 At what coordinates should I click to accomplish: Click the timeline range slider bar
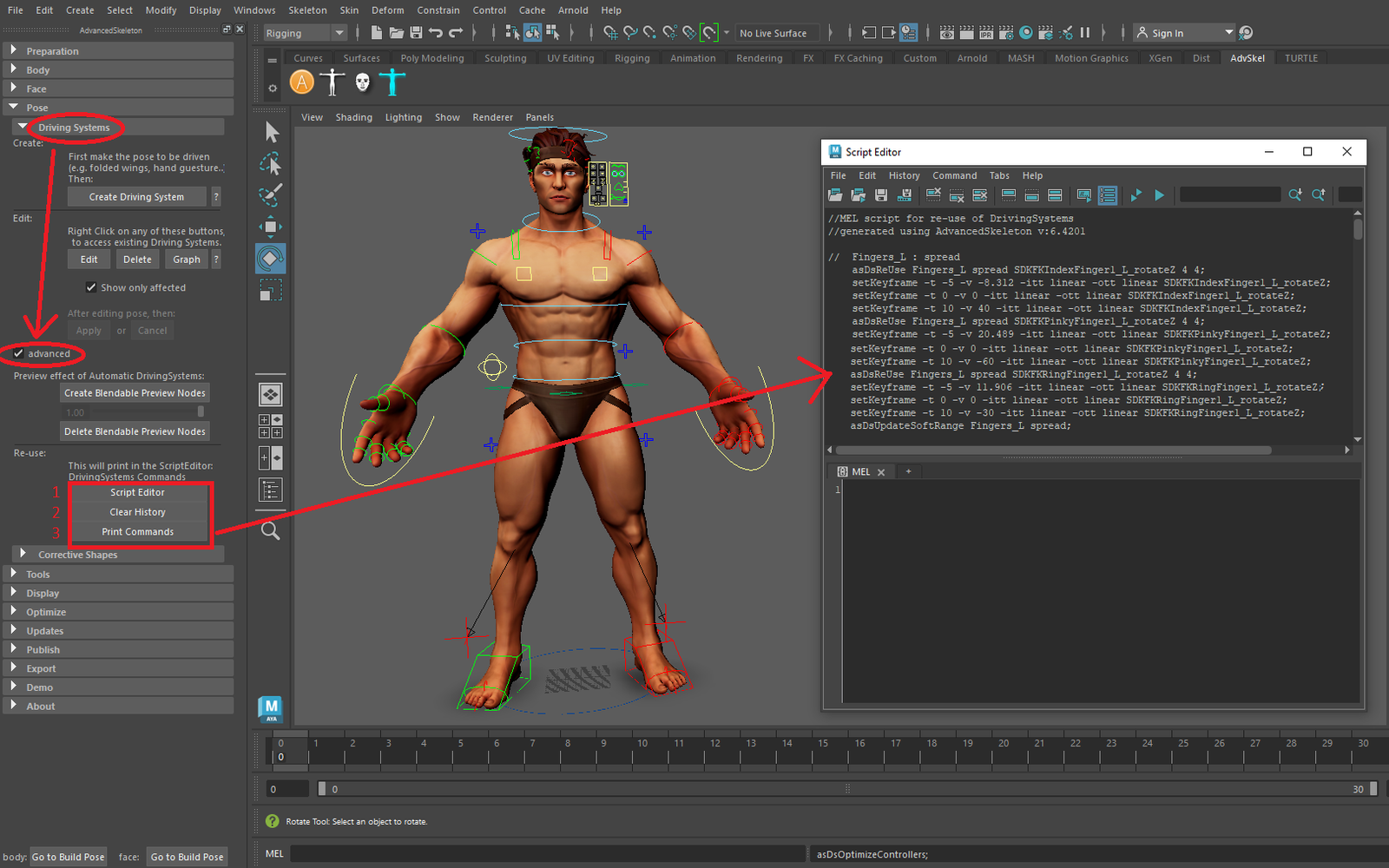click(847, 789)
